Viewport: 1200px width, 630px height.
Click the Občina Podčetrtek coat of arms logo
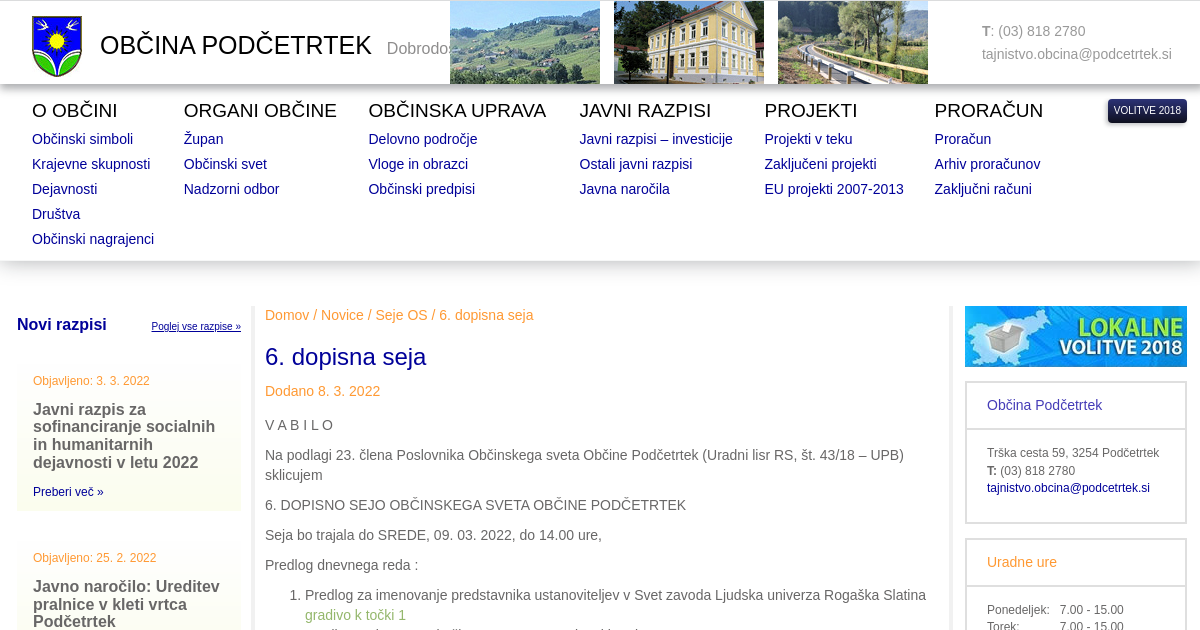point(57,46)
